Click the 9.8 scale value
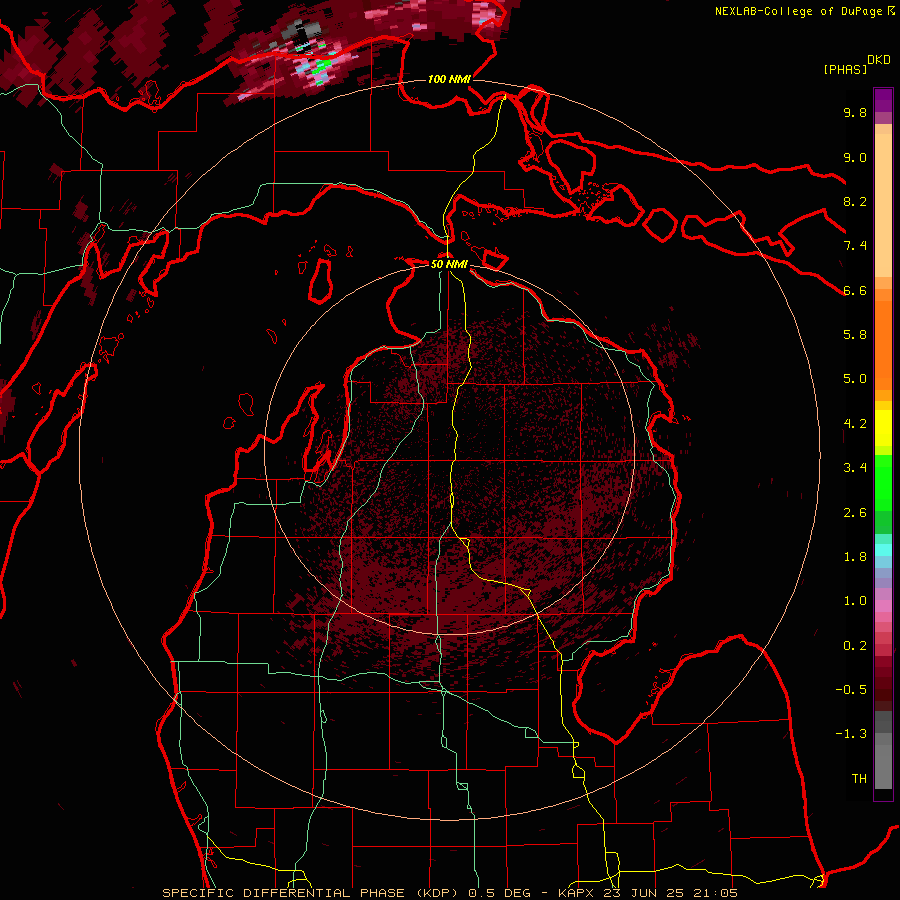This screenshot has height=900, width=900. [855, 112]
